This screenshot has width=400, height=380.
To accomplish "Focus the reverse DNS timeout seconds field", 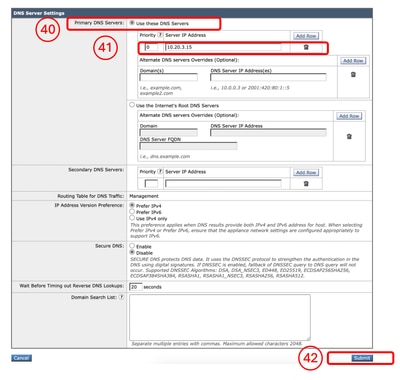I will pyautogui.click(x=136, y=287).
